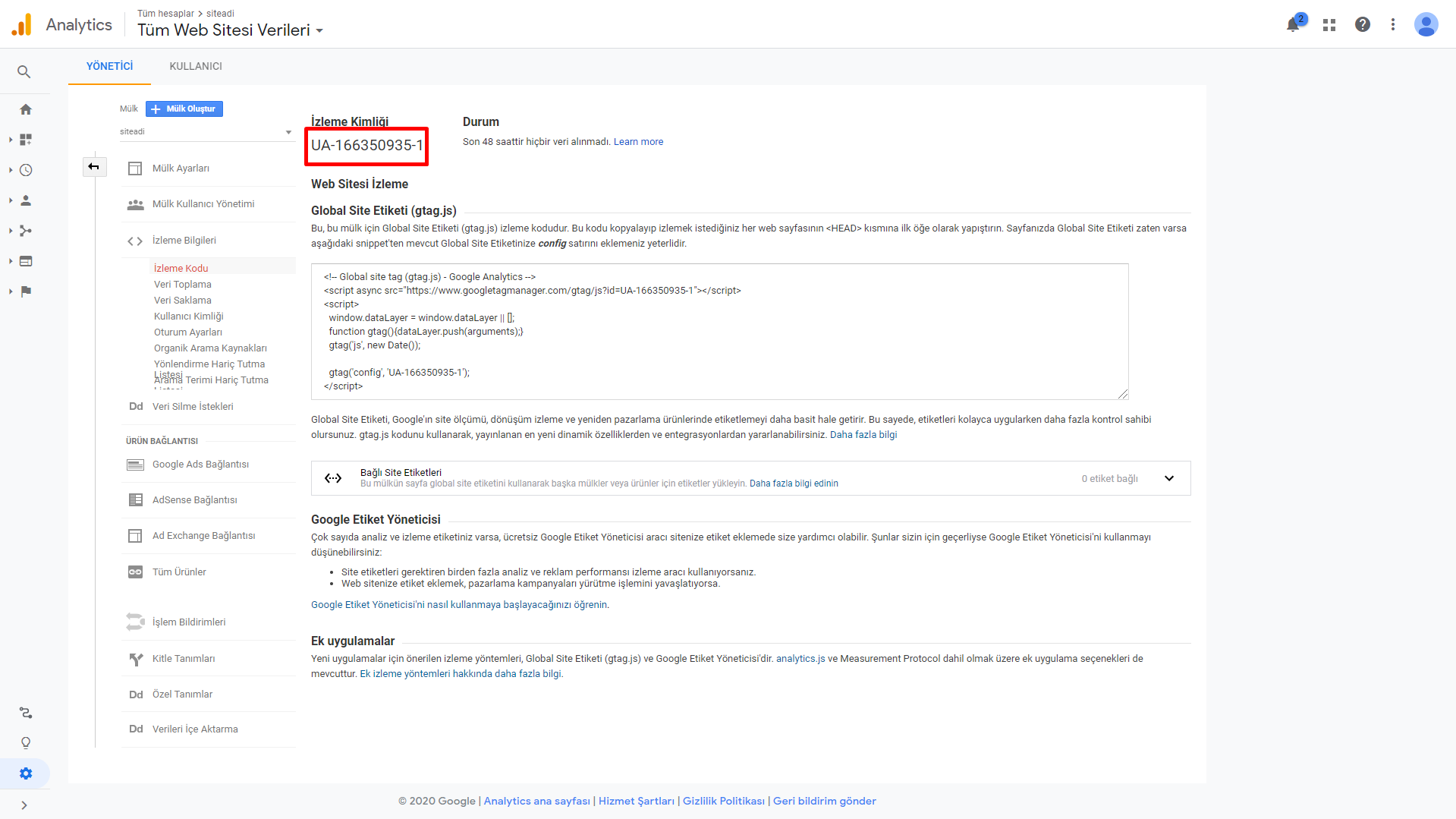Click the Mülk Oluştur button
The image size is (1456, 819).
click(184, 109)
